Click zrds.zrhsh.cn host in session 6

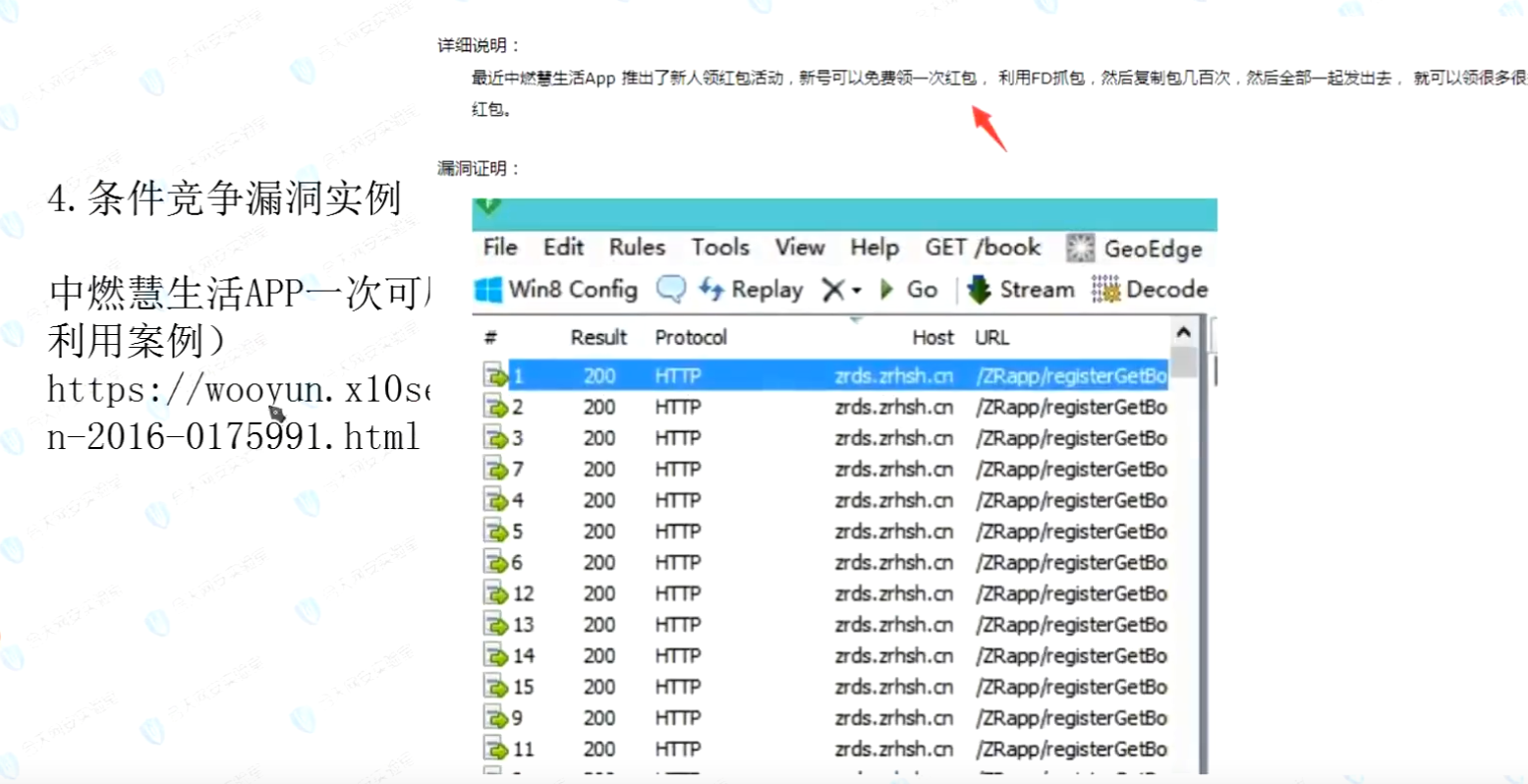click(x=894, y=562)
